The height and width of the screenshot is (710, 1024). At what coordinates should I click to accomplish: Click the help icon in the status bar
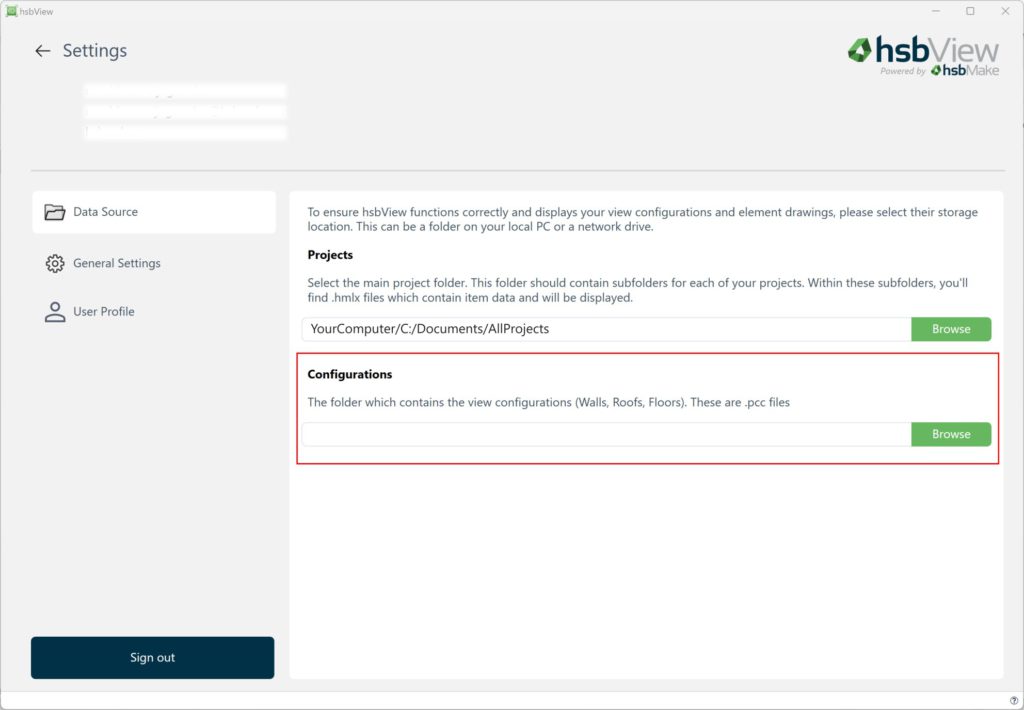pos(1014,700)
